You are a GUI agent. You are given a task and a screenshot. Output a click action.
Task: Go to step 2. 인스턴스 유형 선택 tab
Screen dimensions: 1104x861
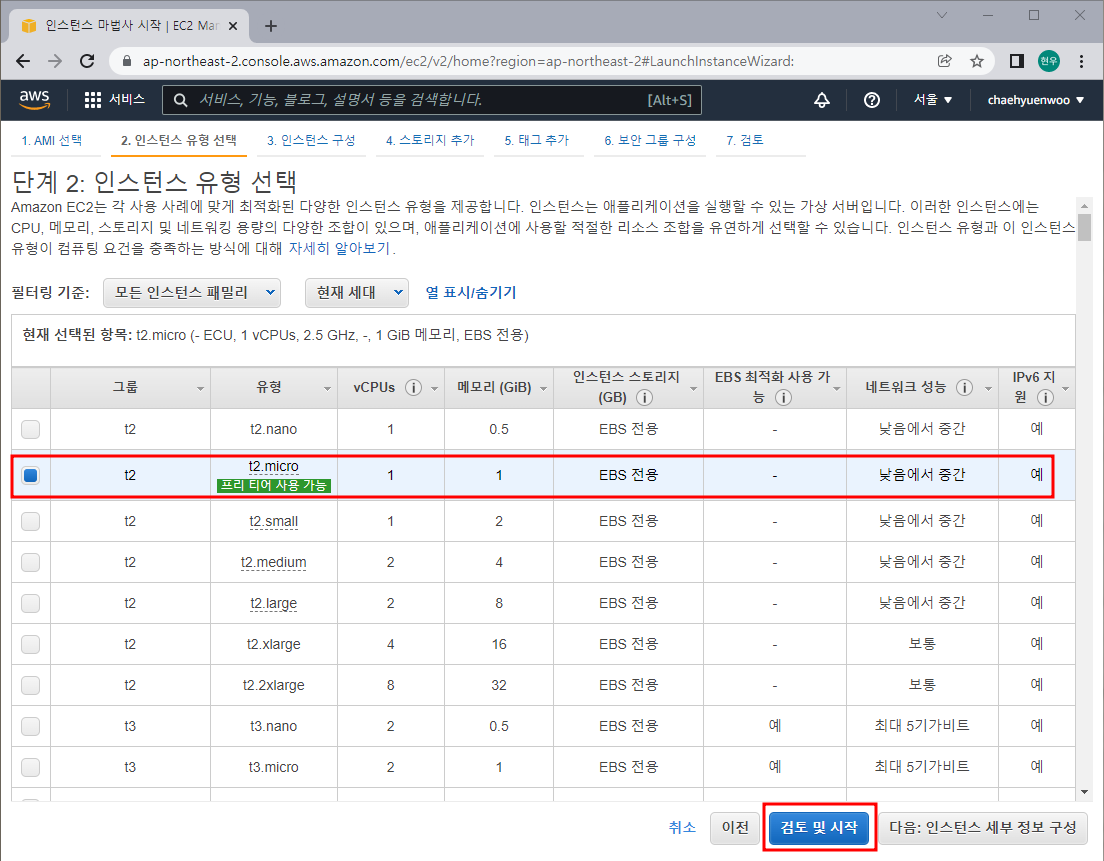[x=179, y=140]
